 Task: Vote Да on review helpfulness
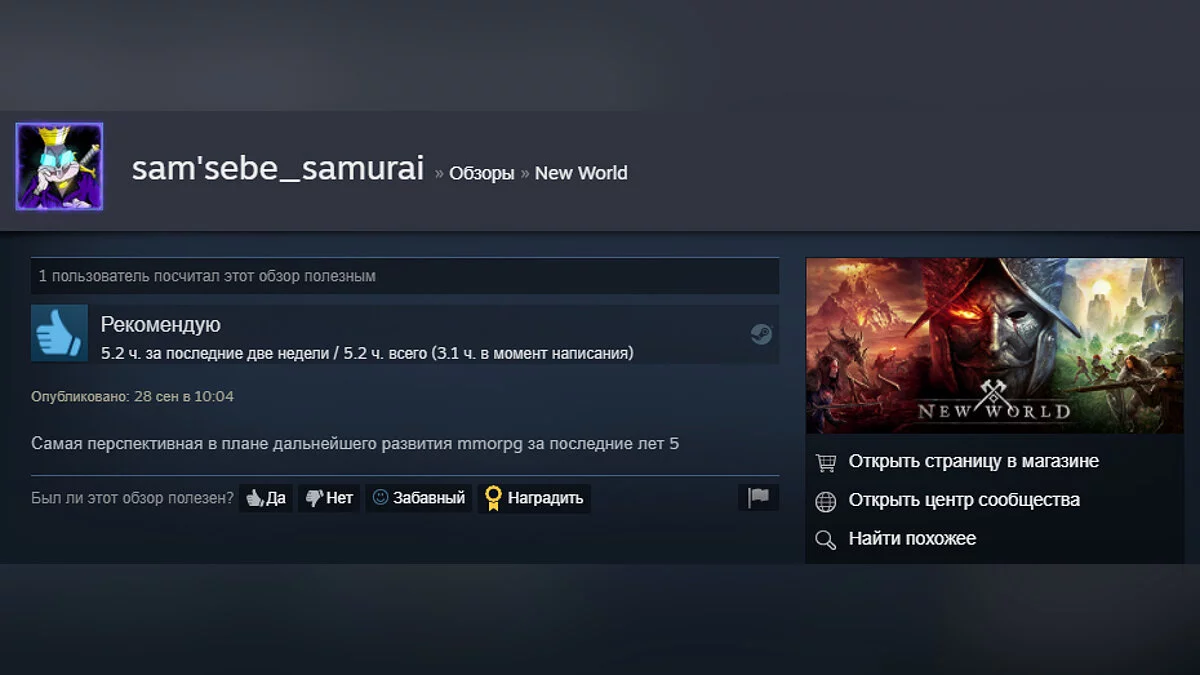click(266, 498)
